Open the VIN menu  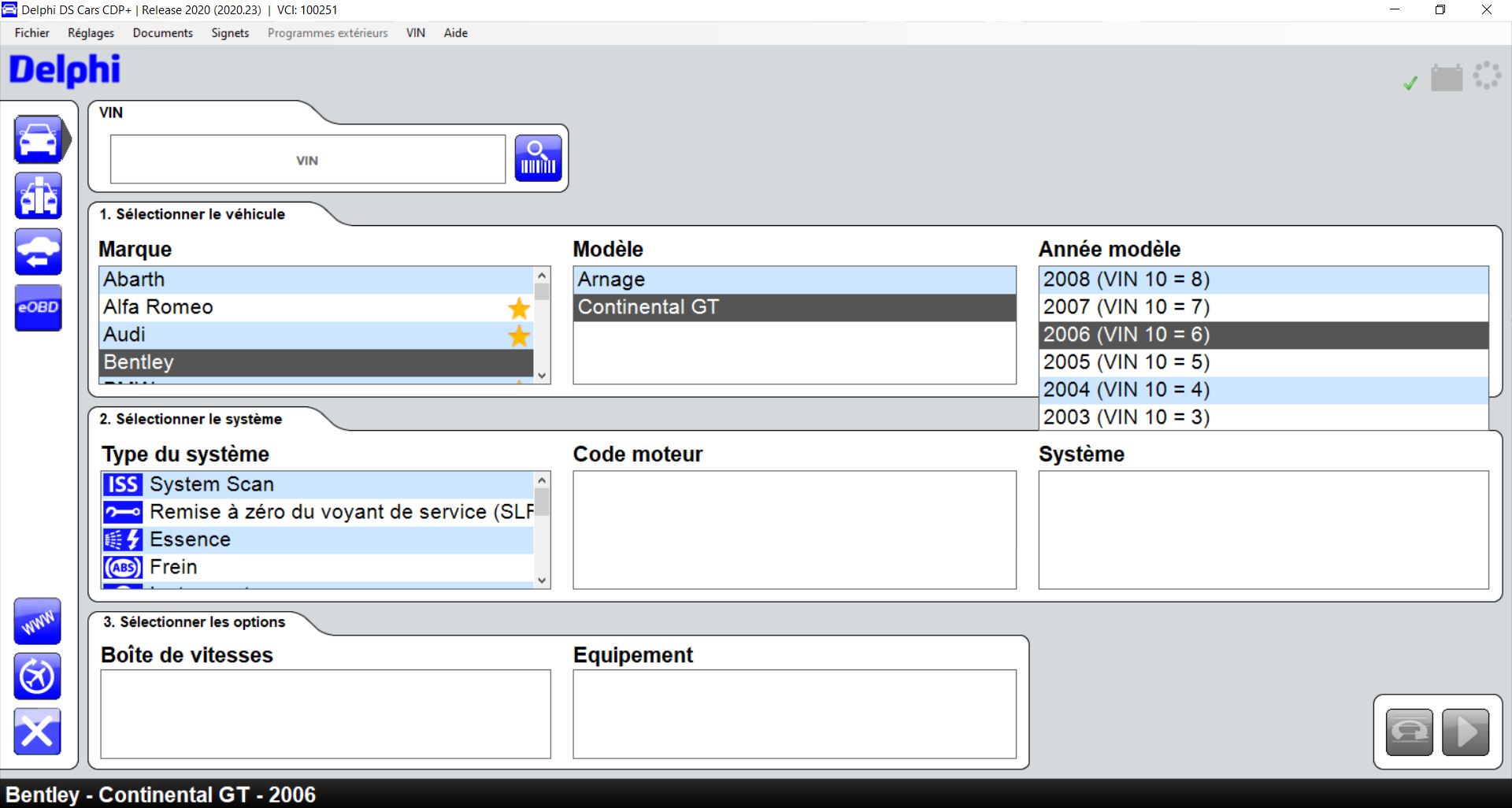coord(416,33)
